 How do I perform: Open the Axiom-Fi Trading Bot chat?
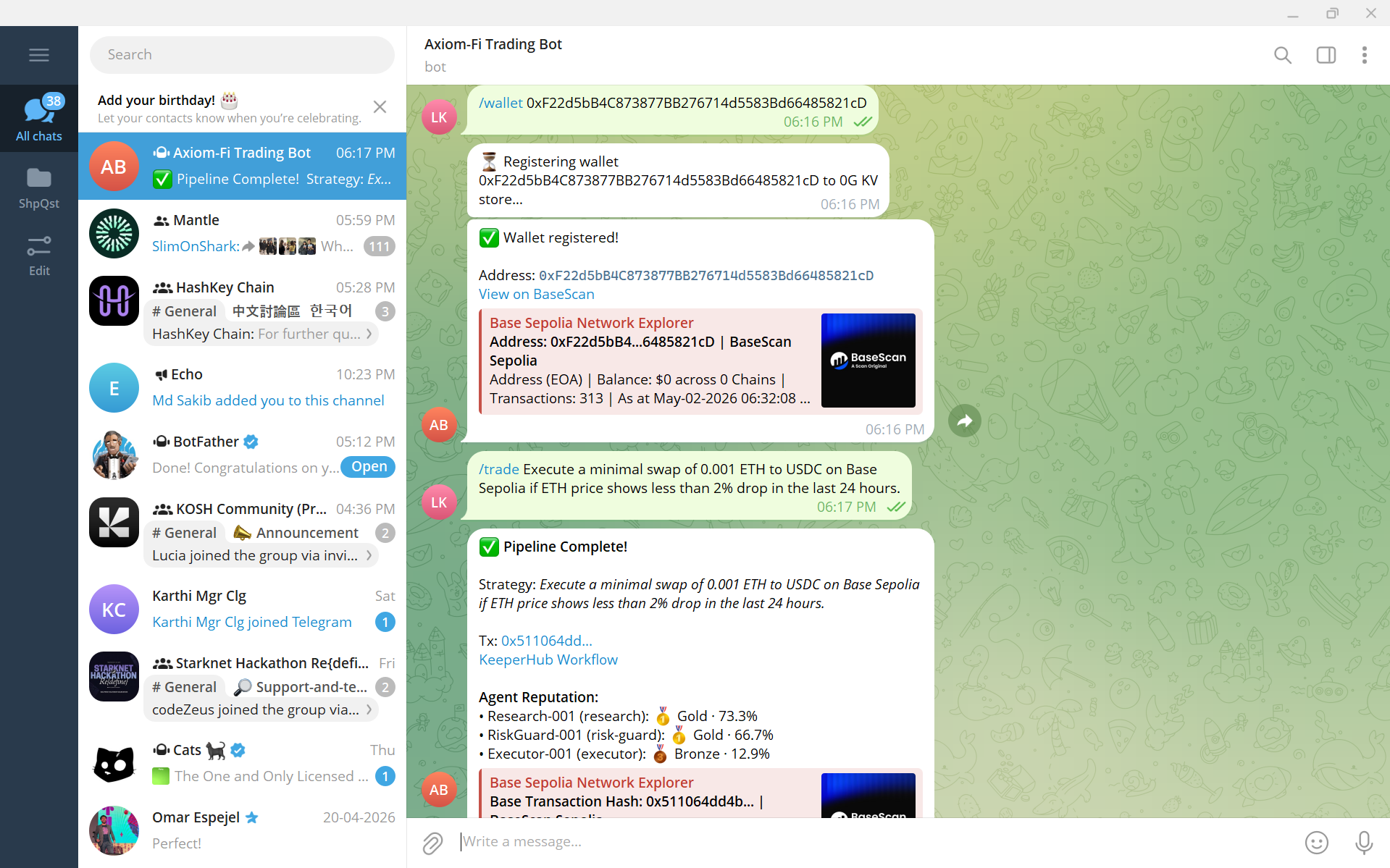[242, 166]
